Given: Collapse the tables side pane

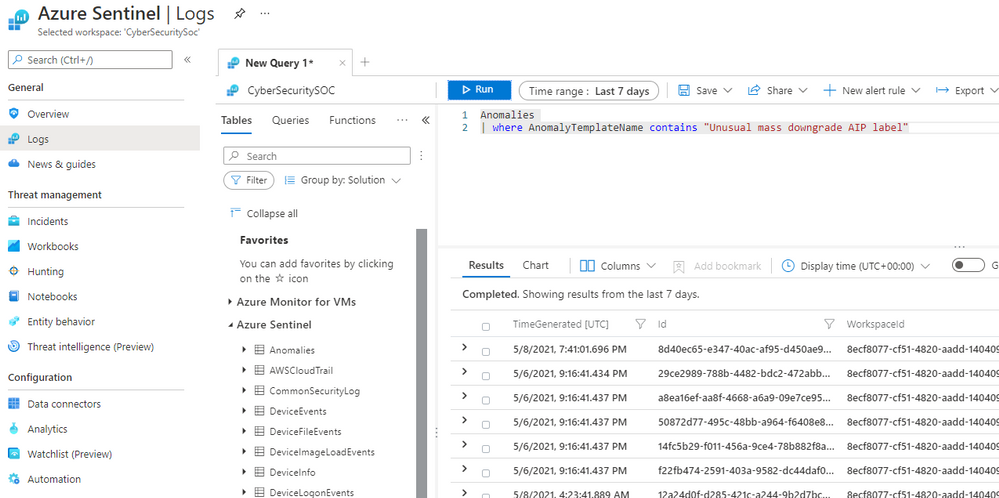Looking at the screenshot, I should pos(426,120).
